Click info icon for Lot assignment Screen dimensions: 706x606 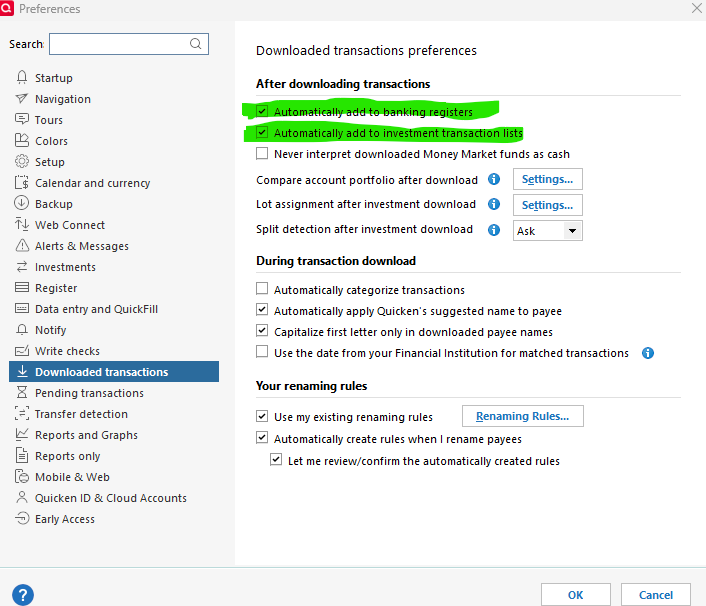tap(494, 204)
